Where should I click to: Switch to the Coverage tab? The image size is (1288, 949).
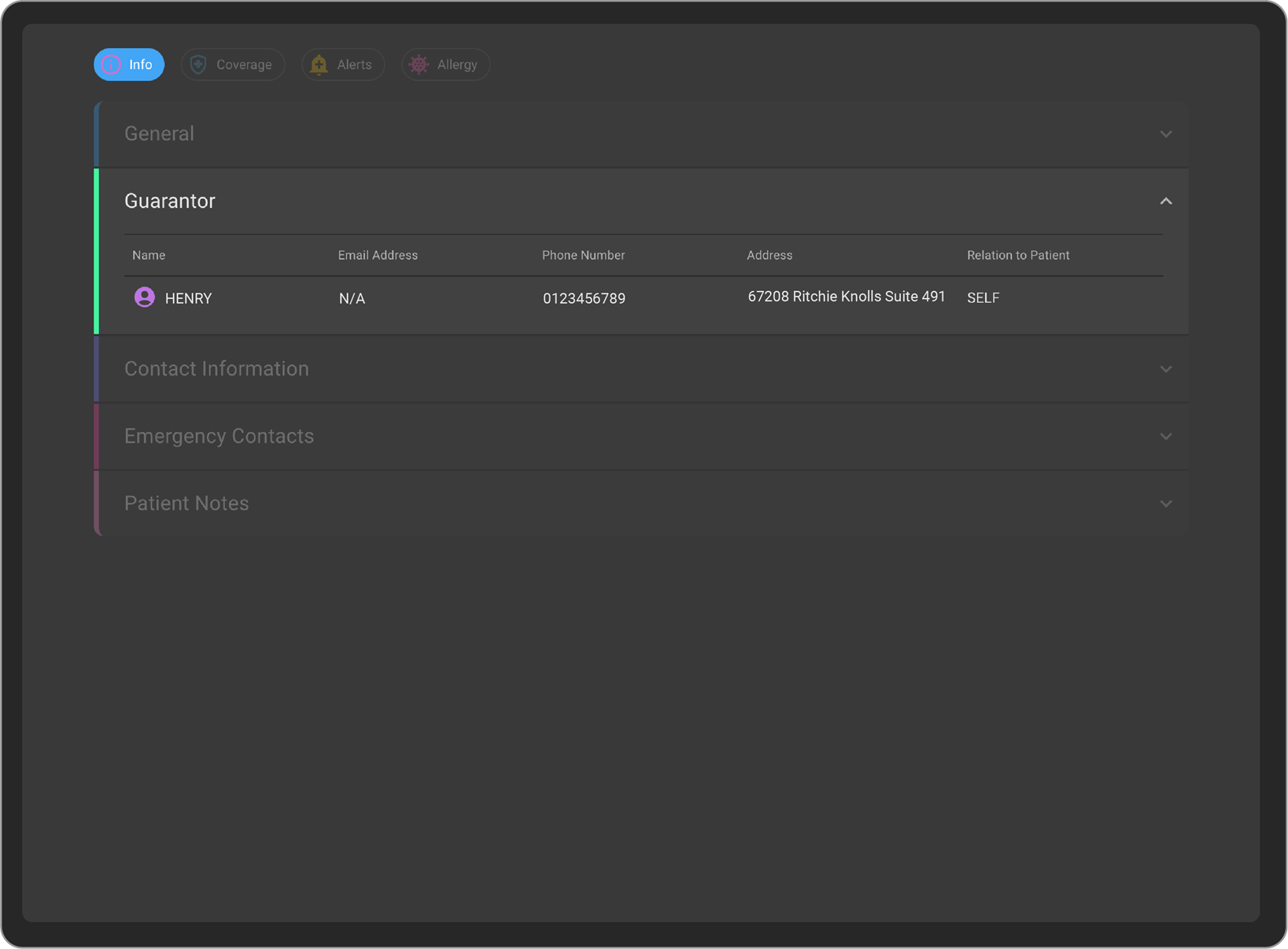(234, 65)
